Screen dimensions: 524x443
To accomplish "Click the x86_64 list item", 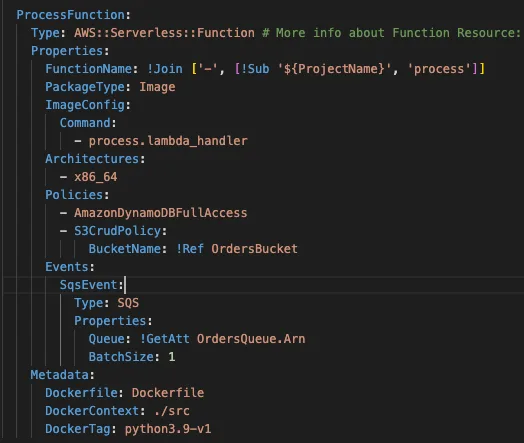I will pos(96,177).
